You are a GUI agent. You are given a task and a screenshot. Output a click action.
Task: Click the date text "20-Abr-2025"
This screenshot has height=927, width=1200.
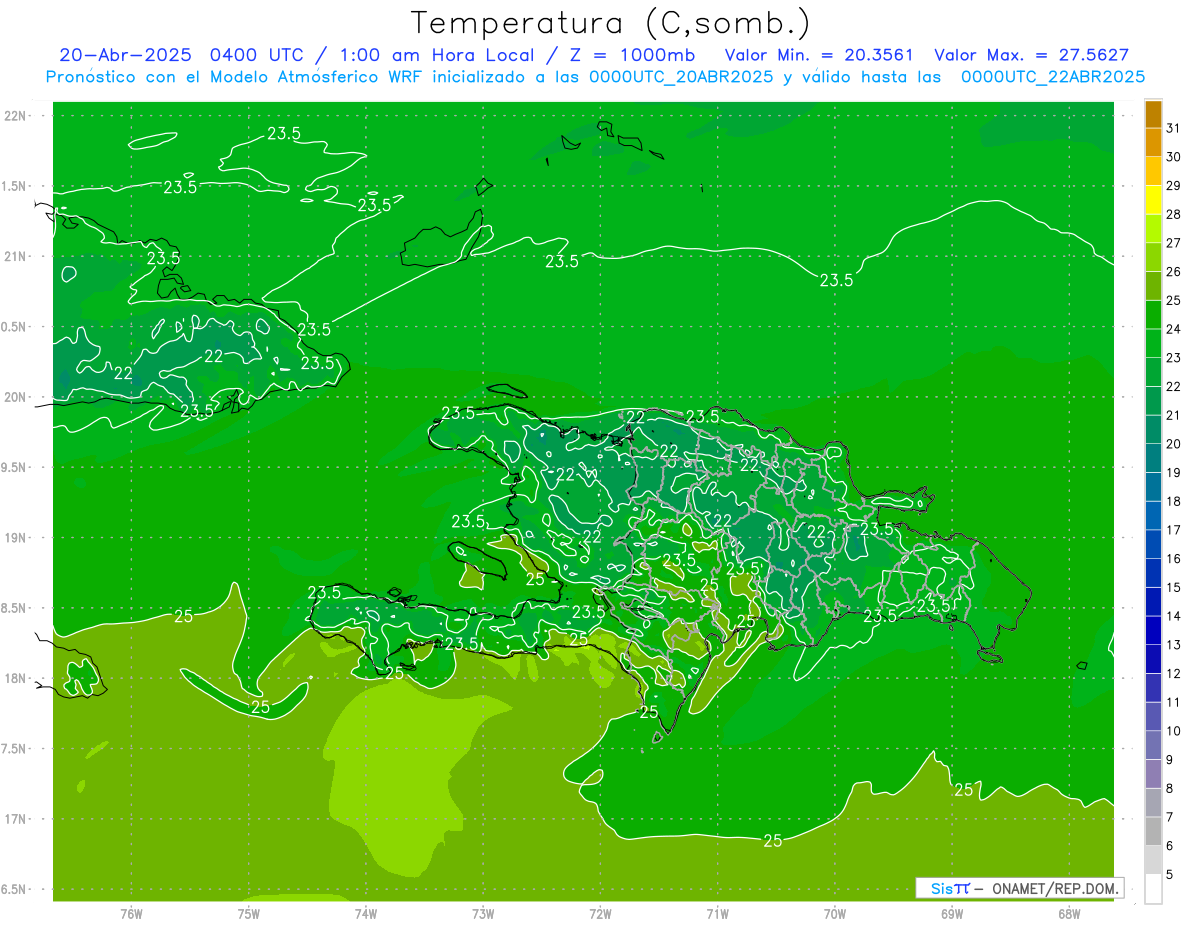coord(125,55)
